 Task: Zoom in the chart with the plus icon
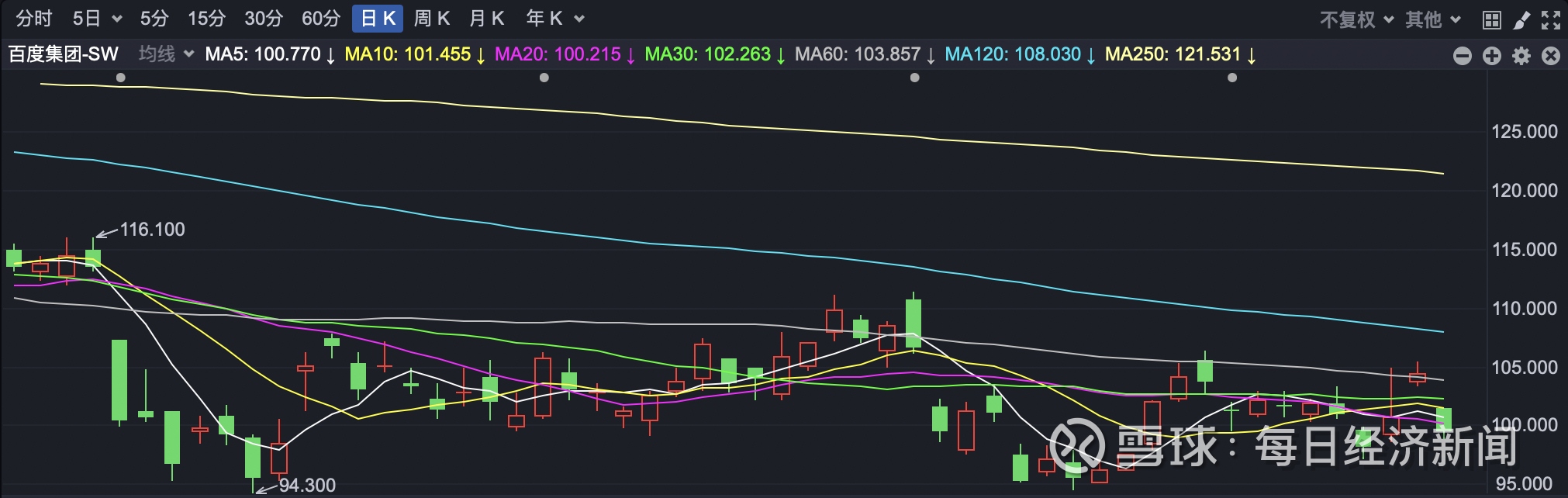(x=1492, y=56)
